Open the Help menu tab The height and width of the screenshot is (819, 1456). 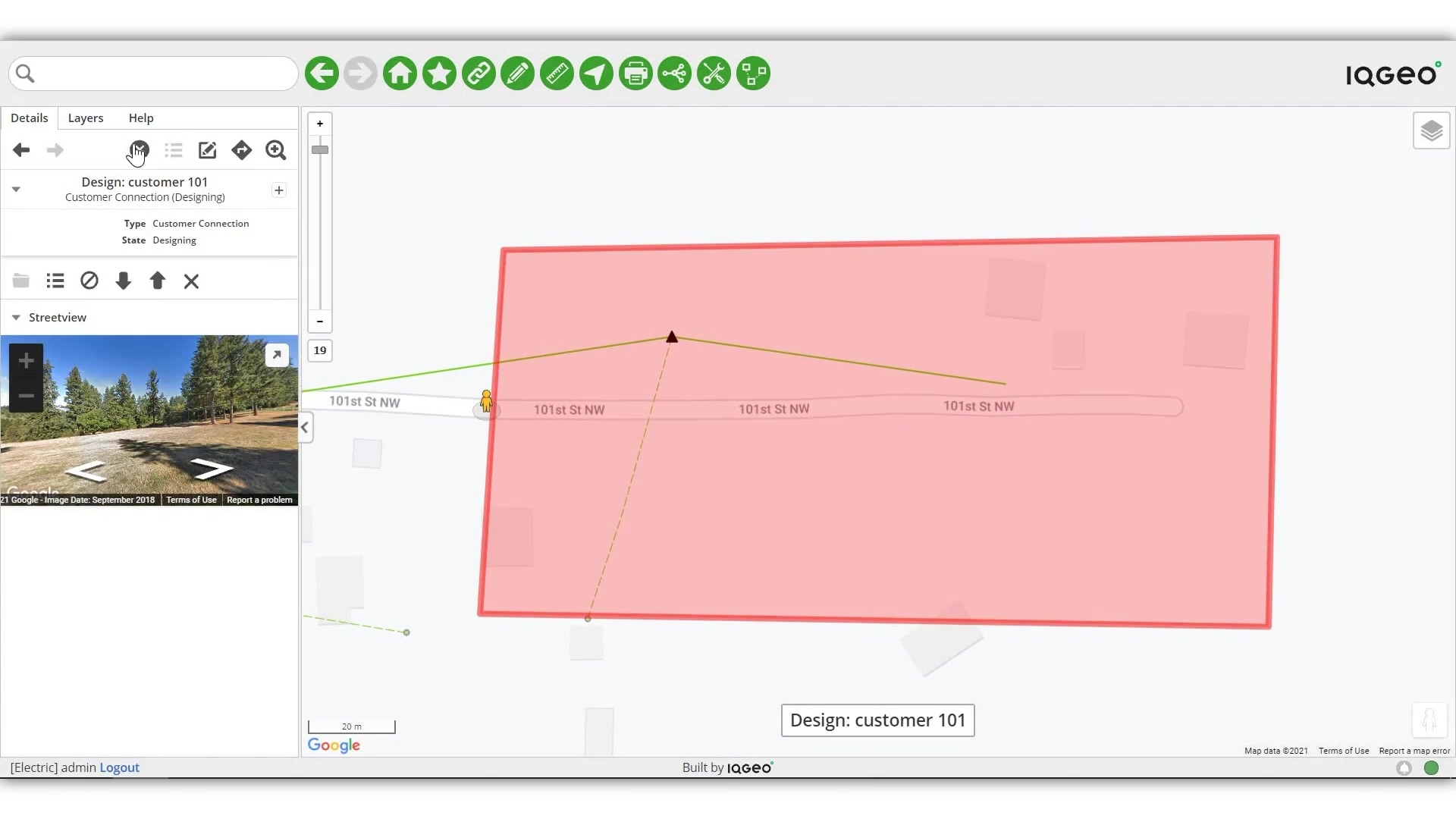(140, 117)
